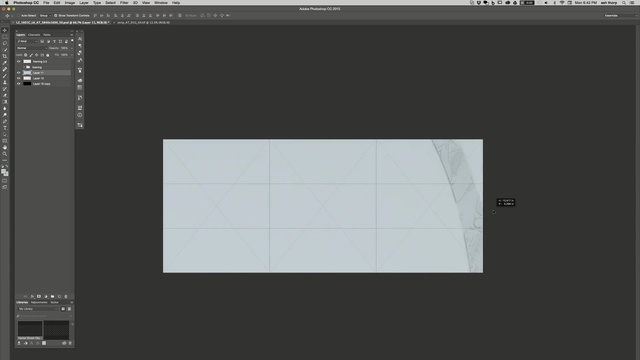Open the My Library dropdown
Image resolution: width=640 pixels, height=360 pixels.
[38, 309]
